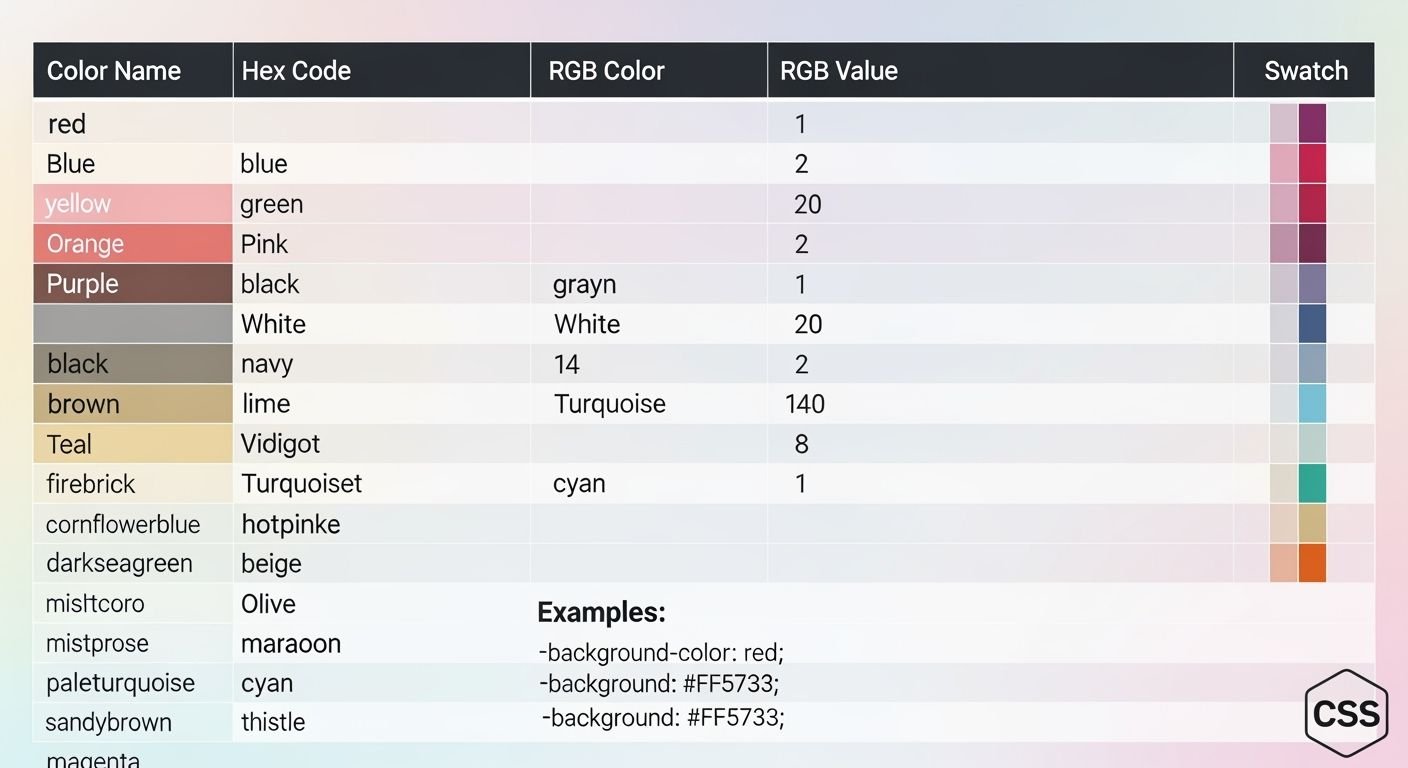Click the crimson swatch in the Blue row
1408x768 pixels.
[1312, 163]
